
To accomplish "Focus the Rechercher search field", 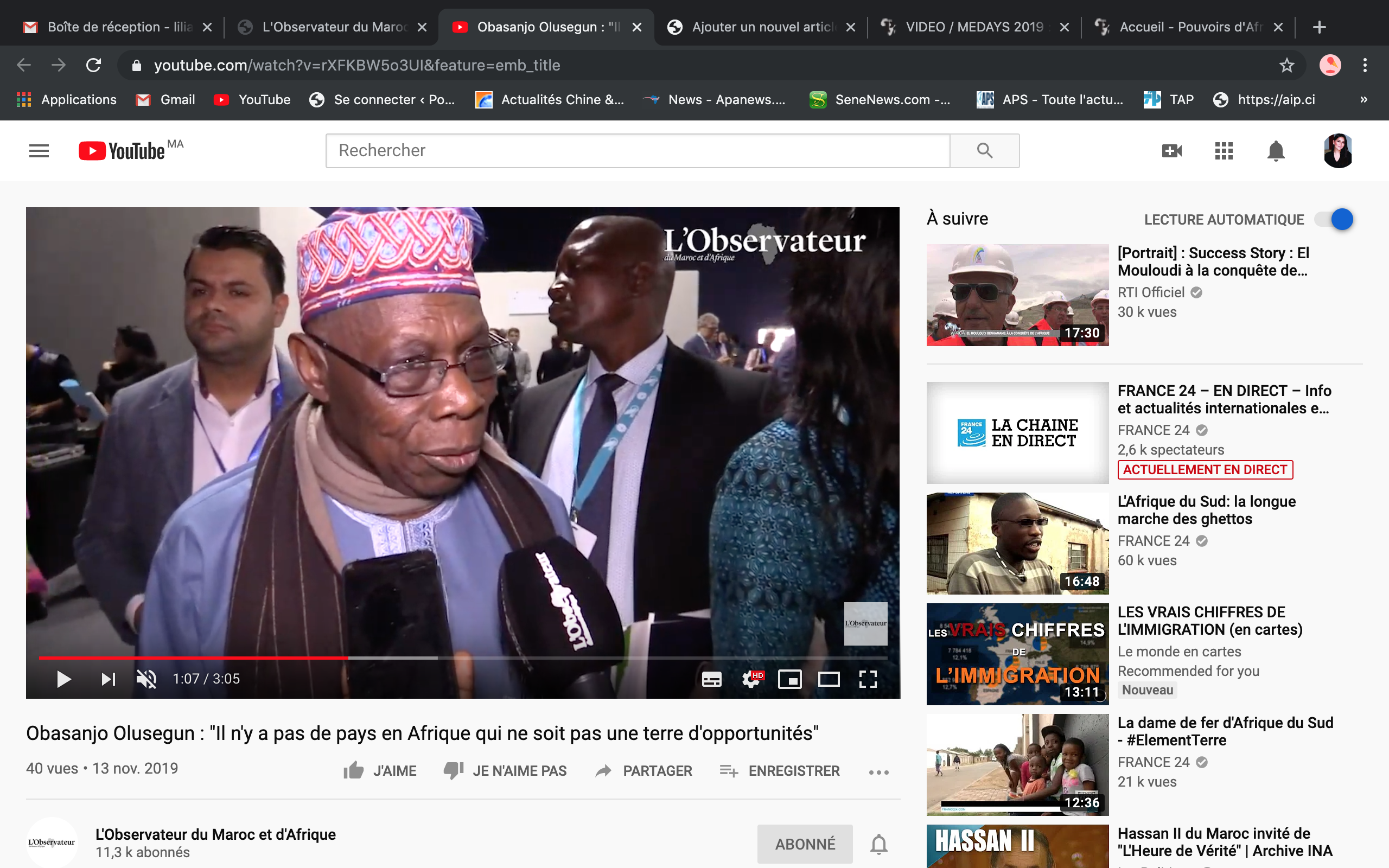I will click(x=638, y=150).
